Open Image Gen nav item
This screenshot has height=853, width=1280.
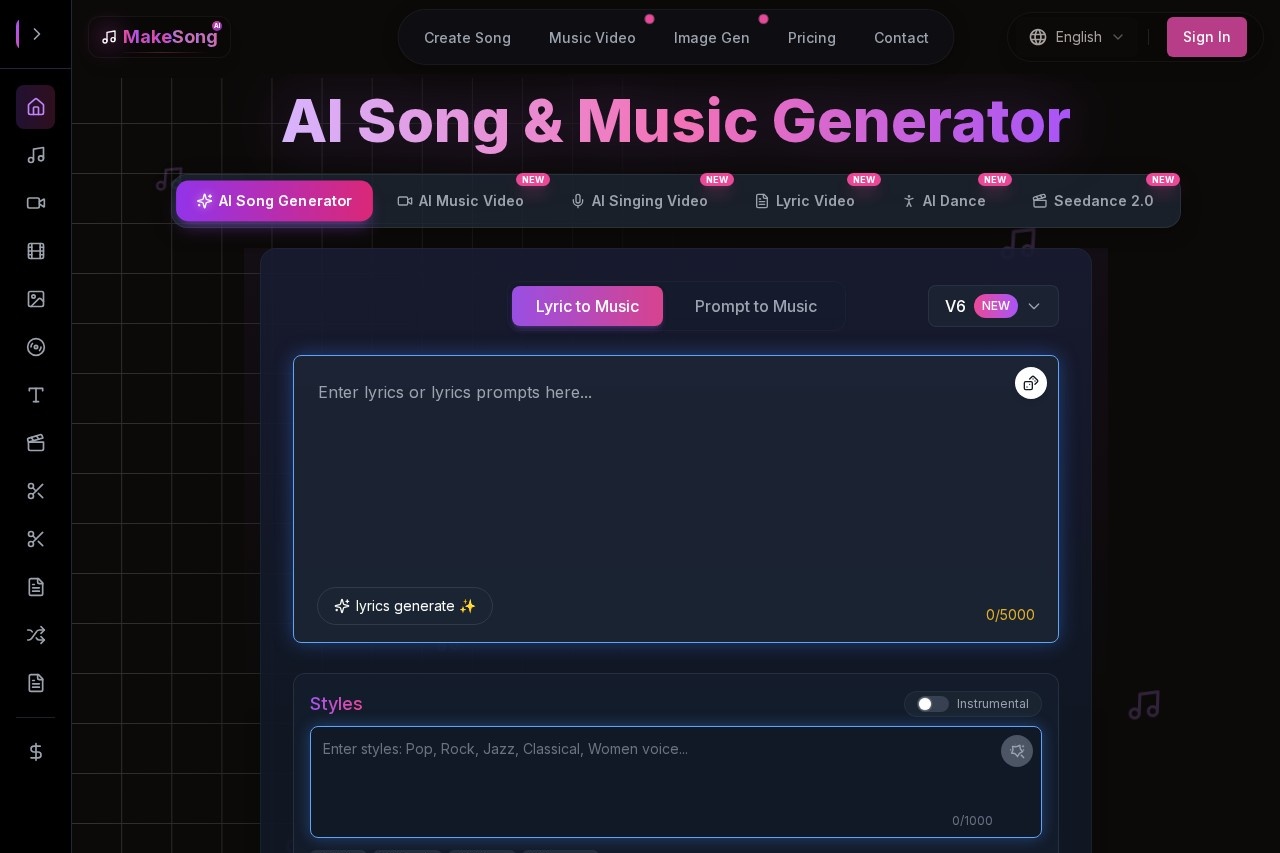(712, 38)
